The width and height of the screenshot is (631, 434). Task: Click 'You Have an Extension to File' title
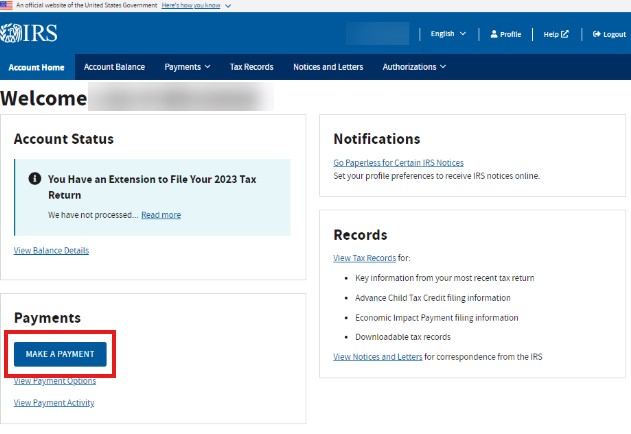pyautogui.click(x=152, y=187)
